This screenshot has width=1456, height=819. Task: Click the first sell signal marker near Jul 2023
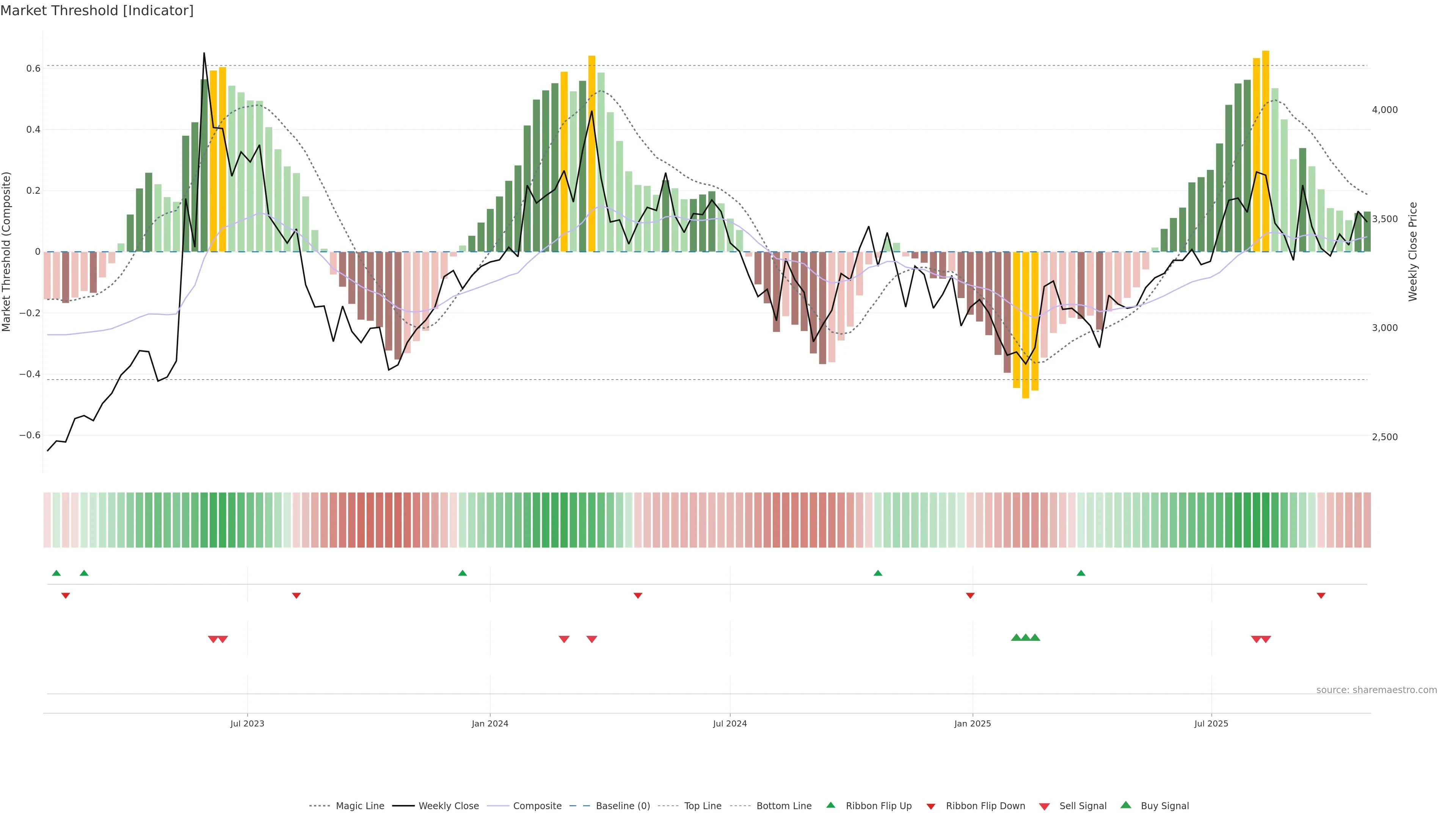click(x=213, y=639)
